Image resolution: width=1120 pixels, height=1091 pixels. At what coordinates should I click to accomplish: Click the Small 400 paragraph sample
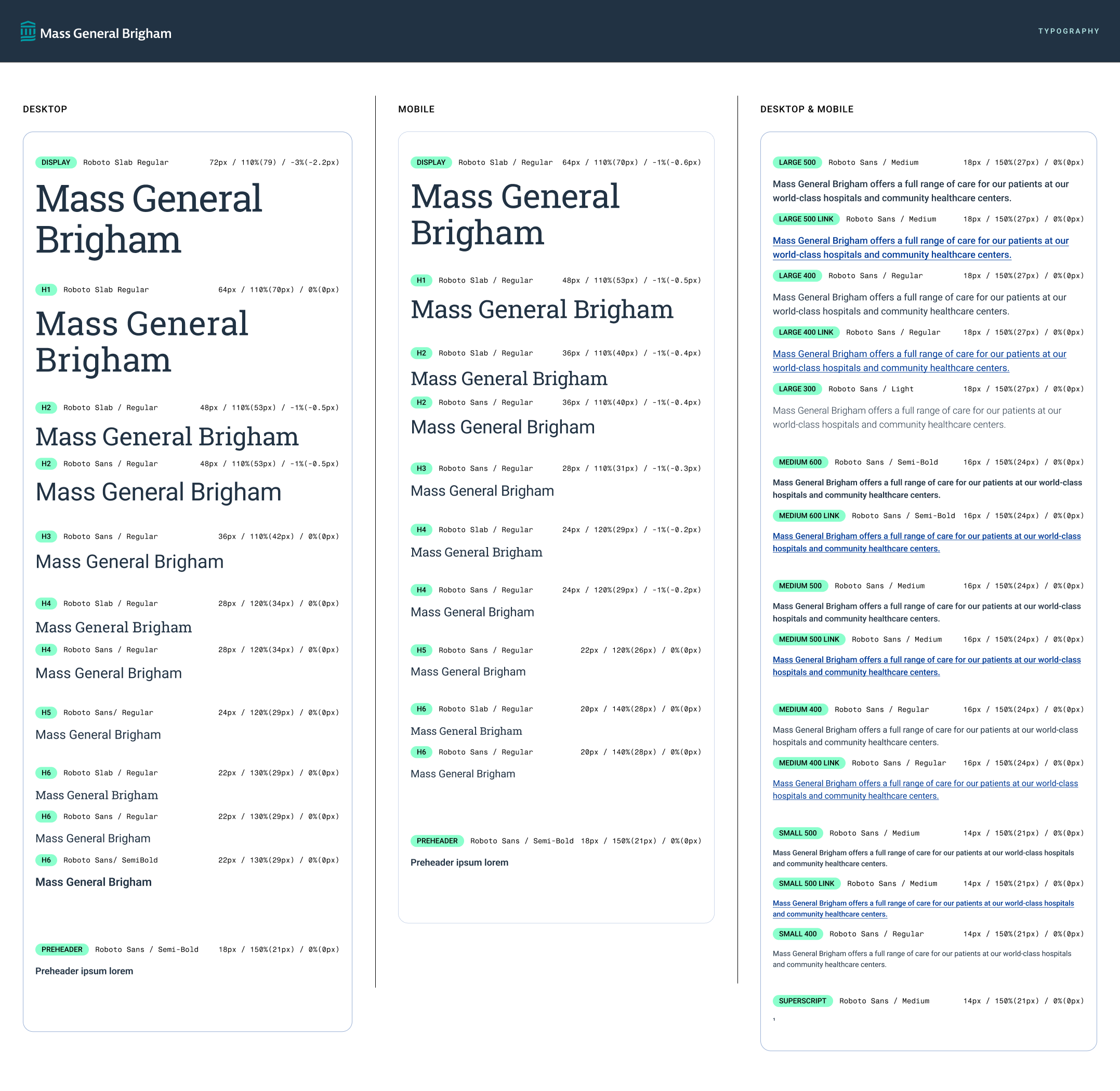tap(921, 959)
